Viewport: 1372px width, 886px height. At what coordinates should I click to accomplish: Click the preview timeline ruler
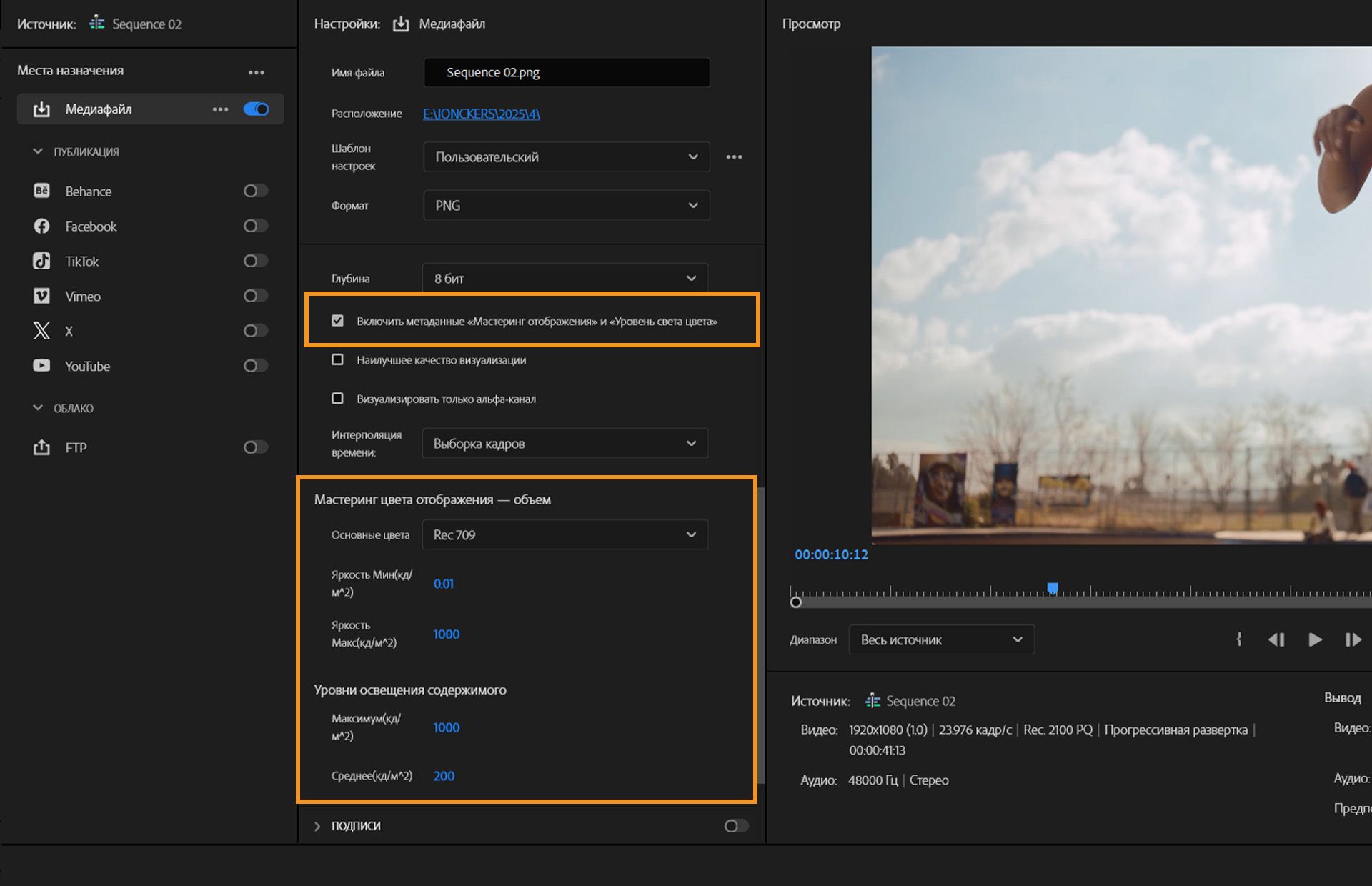[1080, 592]
